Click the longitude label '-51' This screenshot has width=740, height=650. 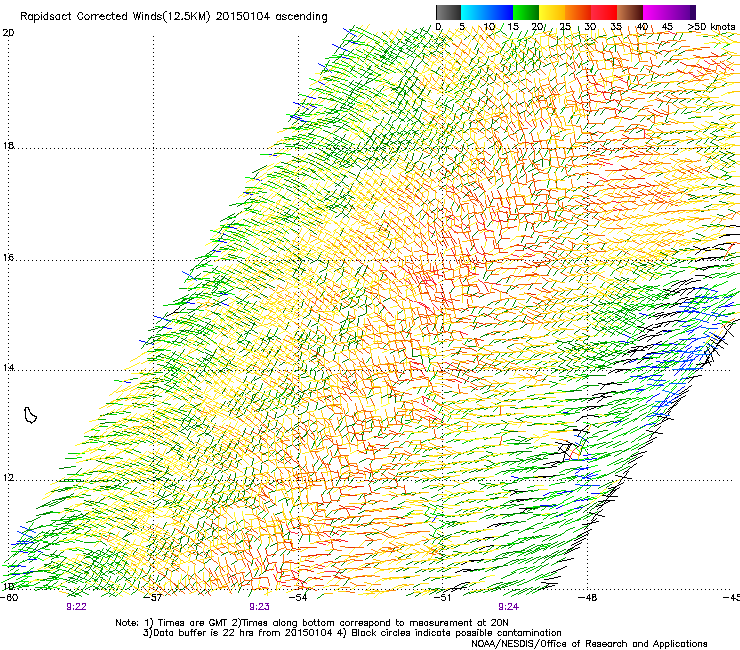point(443,598)
